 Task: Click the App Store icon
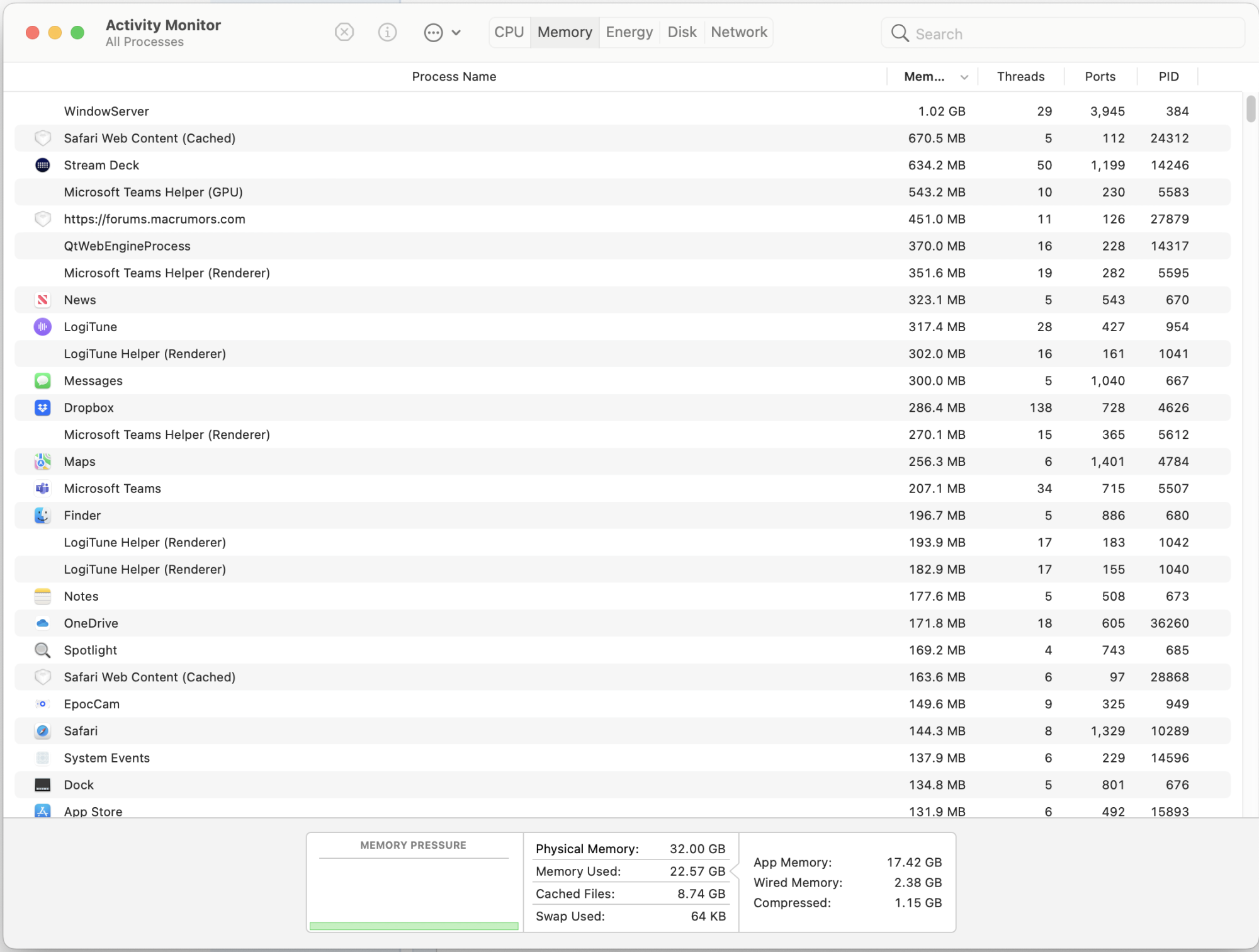coord(42,811)
